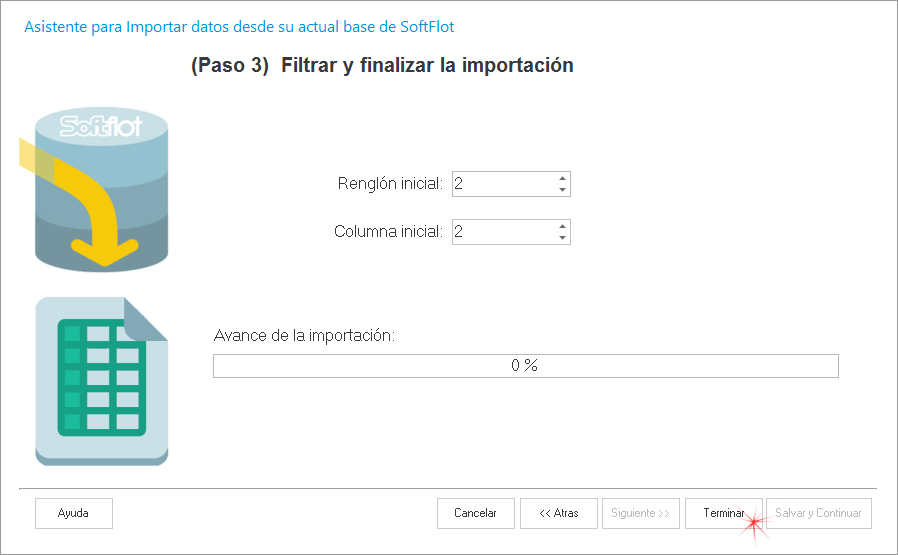Click the SoftFlot database cylinder icon
This screenshot has width=898, height=555.
(100, 188)
